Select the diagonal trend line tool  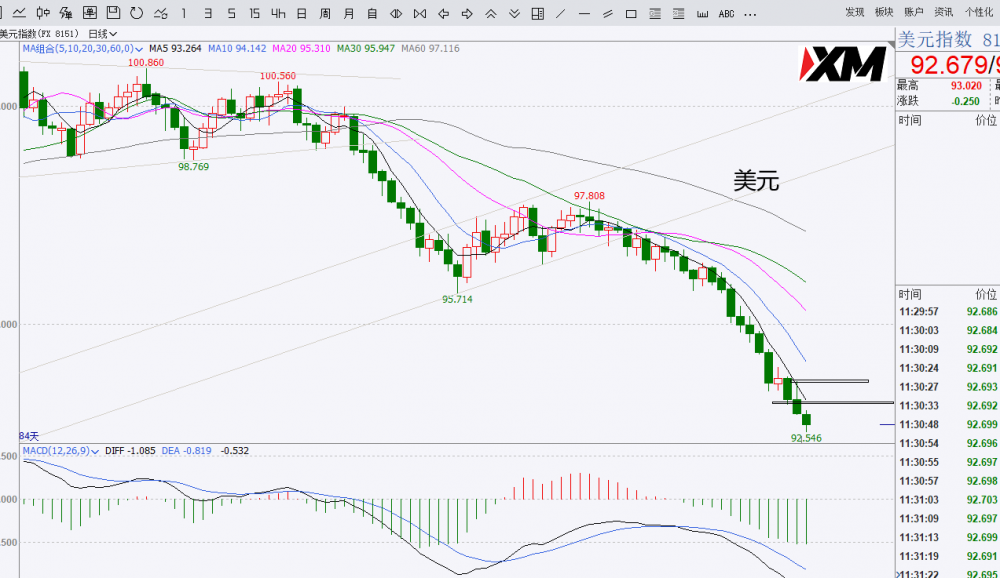tap(561, 13)
